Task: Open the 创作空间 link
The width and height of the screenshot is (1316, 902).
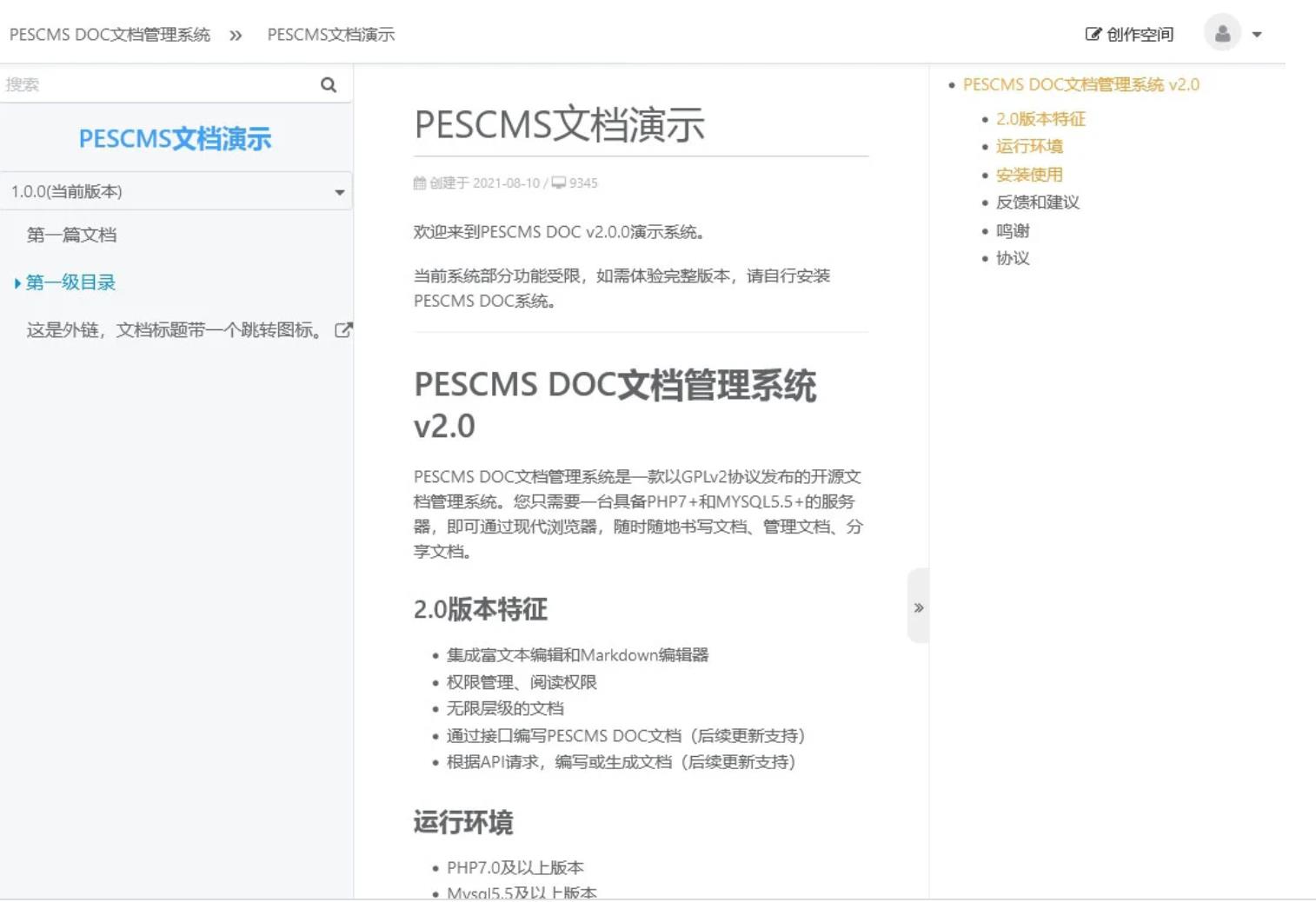Action: click(x=1128, y=34)
